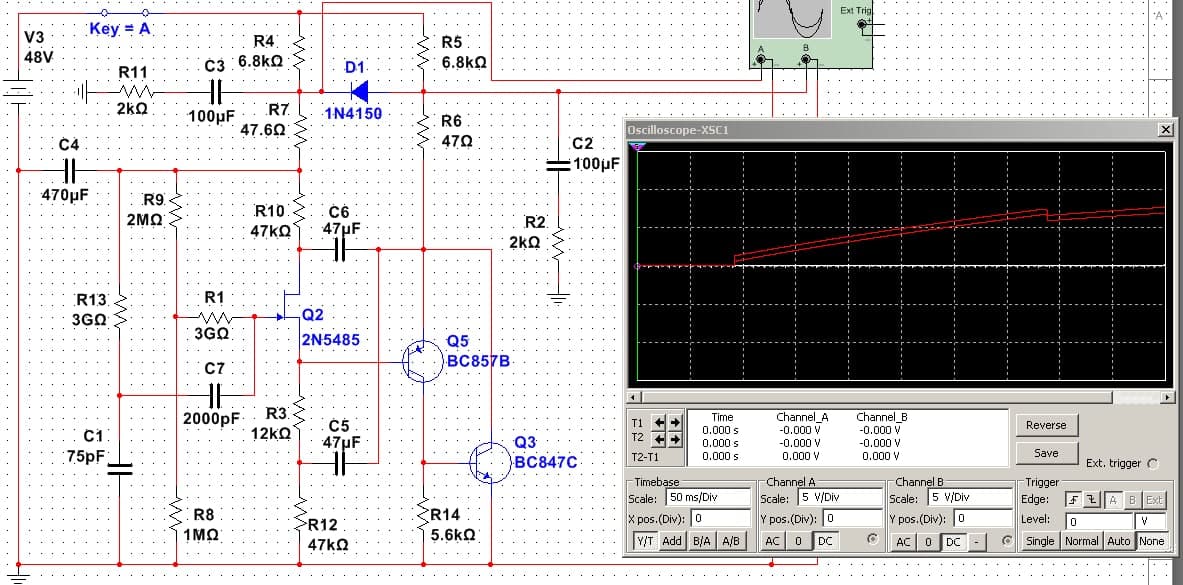
Task: Set timebase mode to B/A
Action: [702, 541]
